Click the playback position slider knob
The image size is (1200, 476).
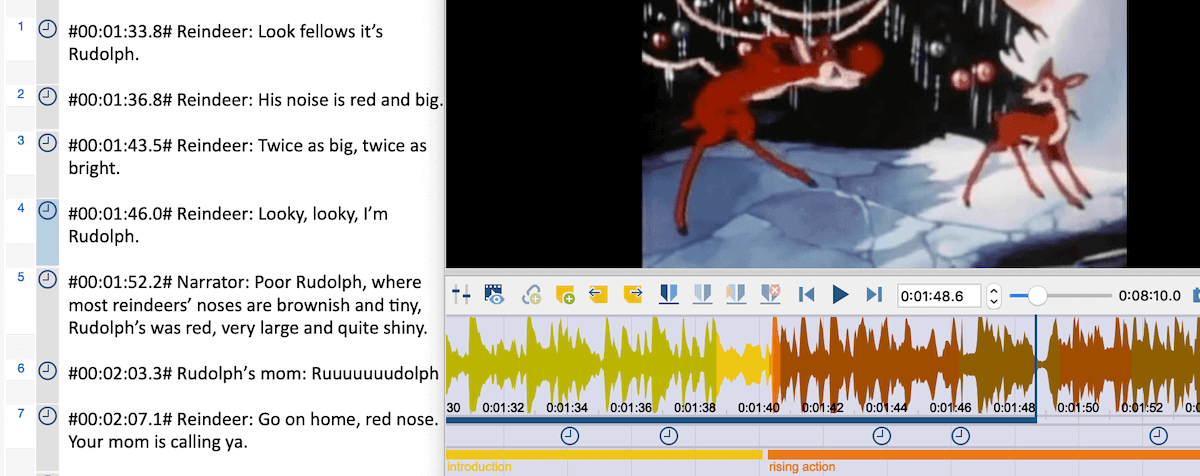(x=1037, y=295)
